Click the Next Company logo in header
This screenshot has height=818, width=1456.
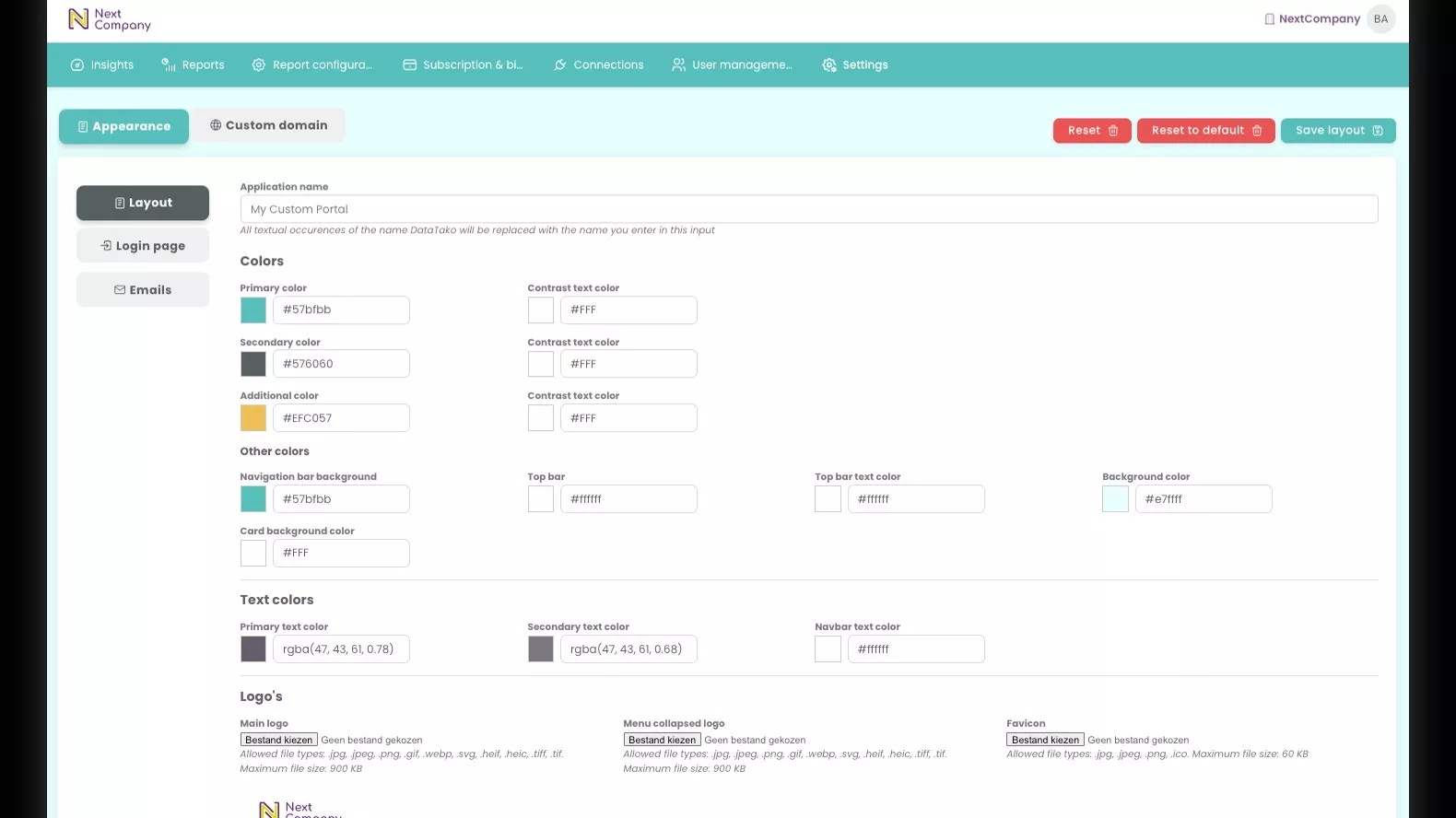pos(110,19)
